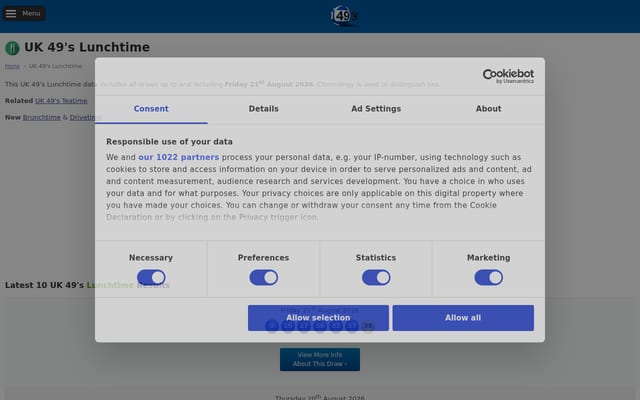Go to the About tab
This screenshot has width=640, height=400.
(x=489, y=109)
